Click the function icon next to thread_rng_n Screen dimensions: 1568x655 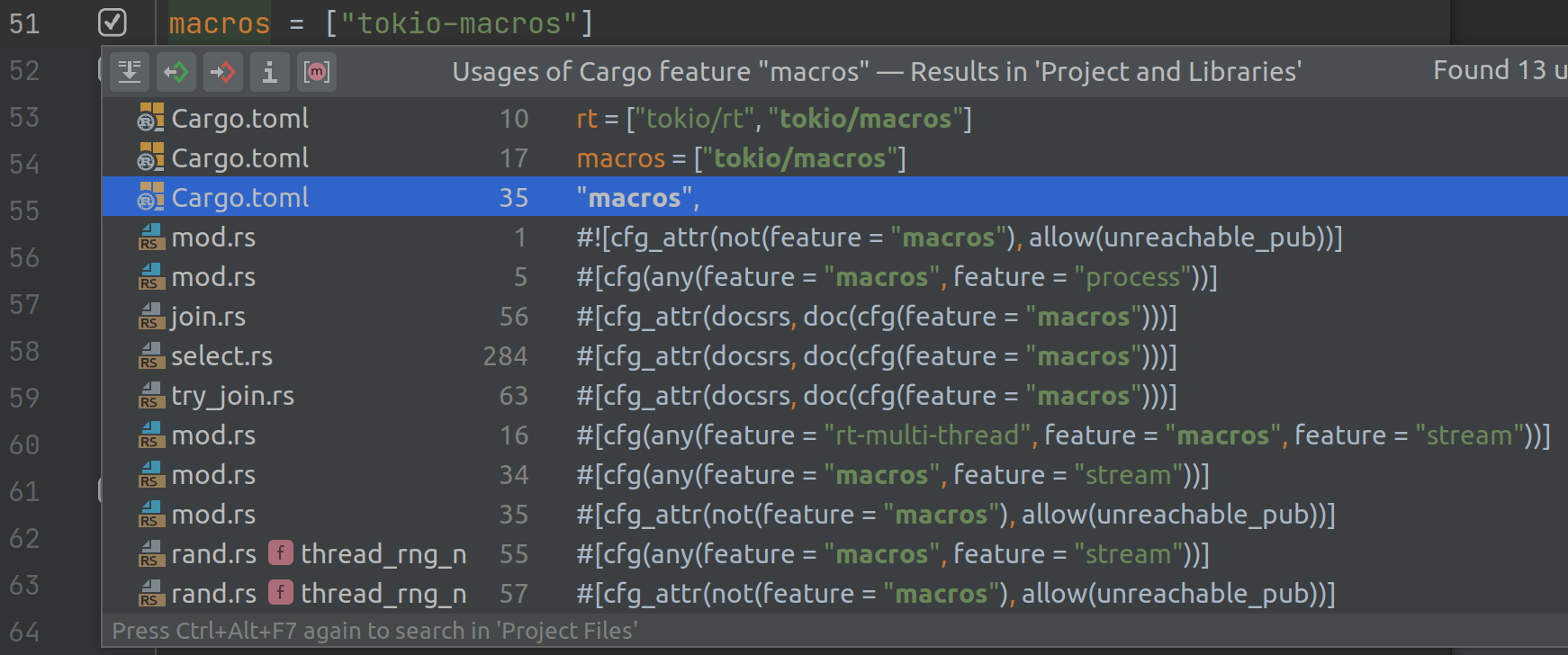tap(280, 553)
